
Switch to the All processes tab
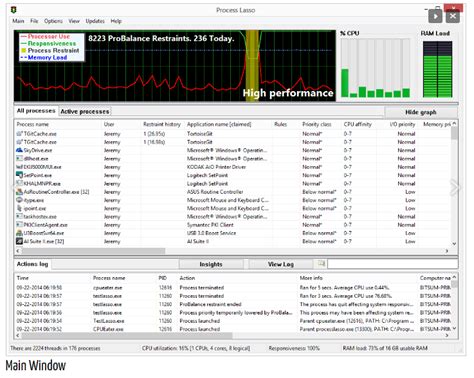point(36,111)
